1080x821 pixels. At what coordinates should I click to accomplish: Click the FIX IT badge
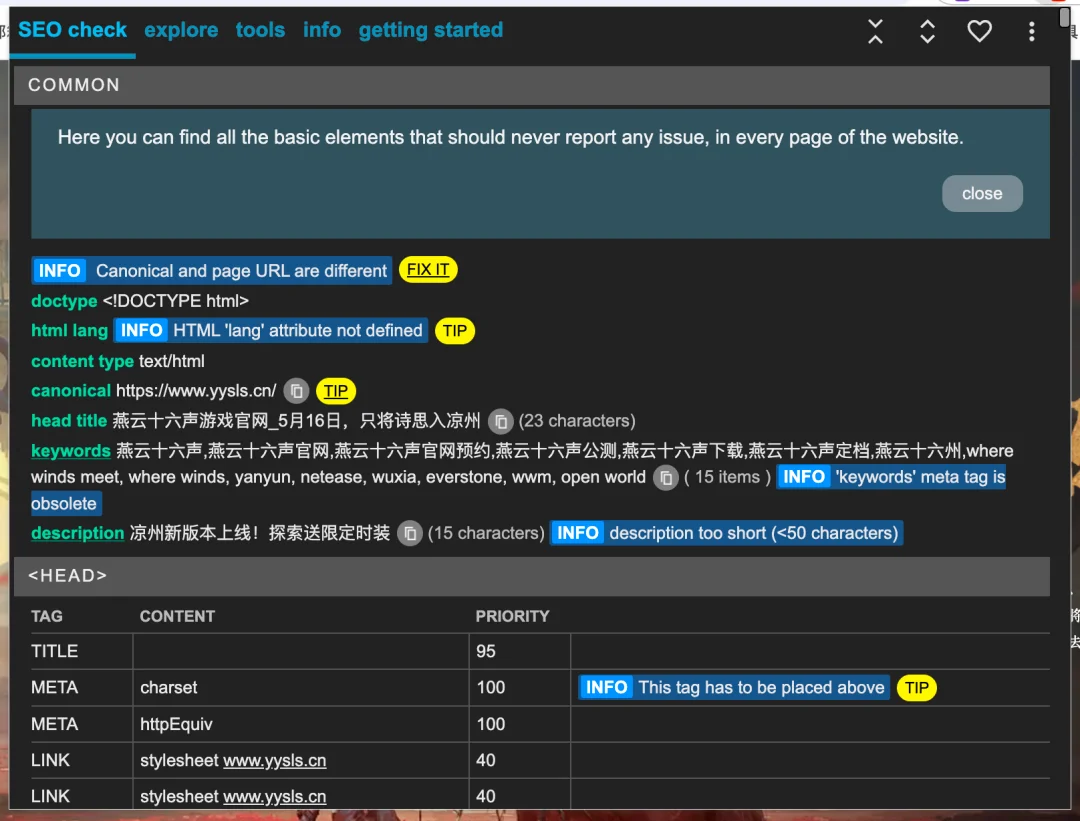point(428,270)
